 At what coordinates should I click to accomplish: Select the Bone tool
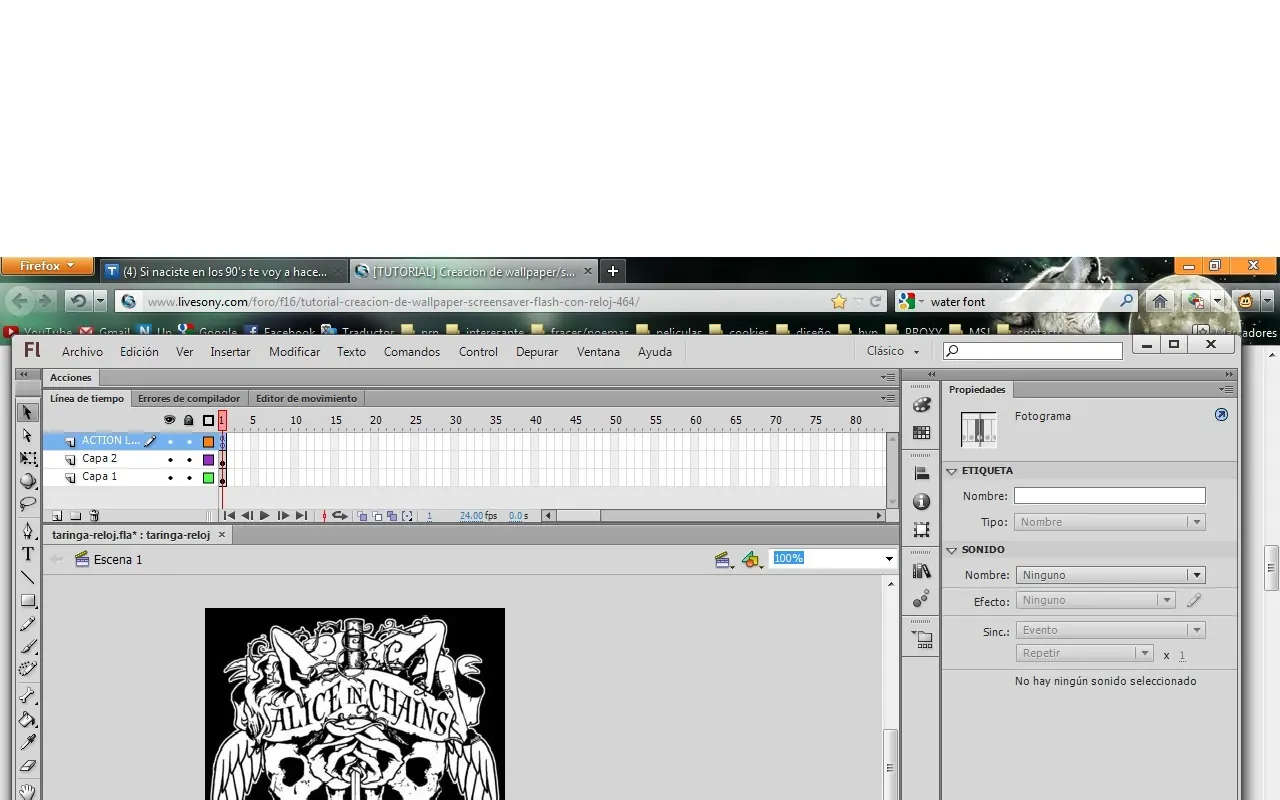(x=28, y=696)
